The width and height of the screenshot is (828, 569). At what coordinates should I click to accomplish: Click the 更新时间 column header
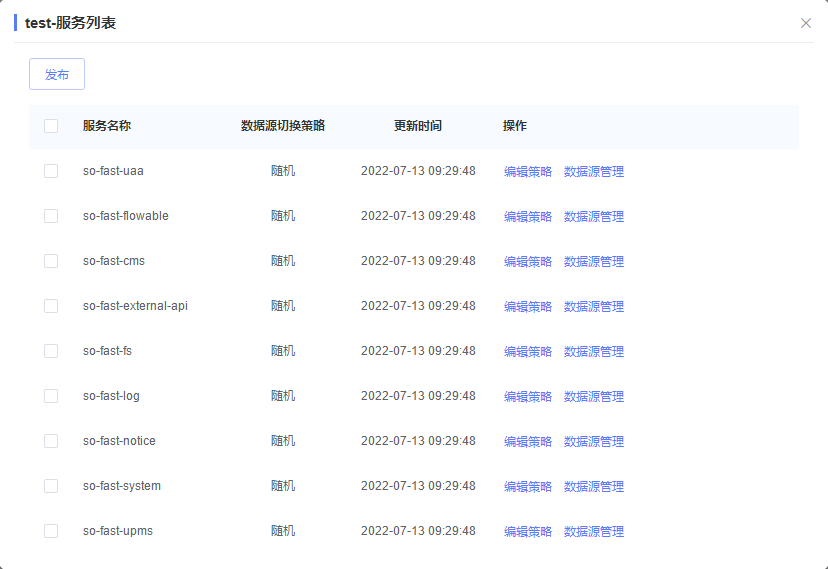tap(418, 126)
